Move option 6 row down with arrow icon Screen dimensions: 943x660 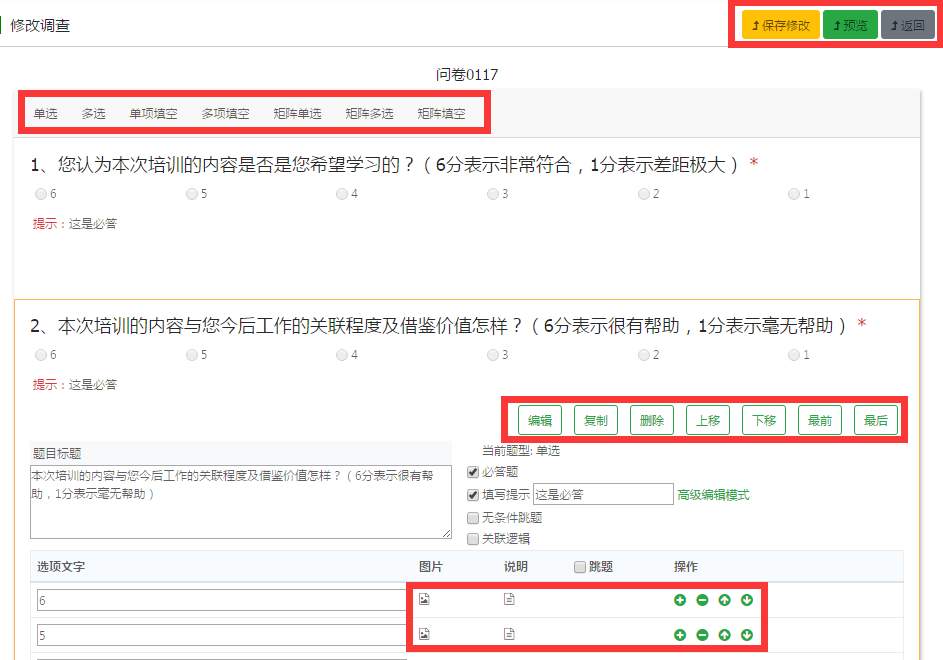click(746, 600)
